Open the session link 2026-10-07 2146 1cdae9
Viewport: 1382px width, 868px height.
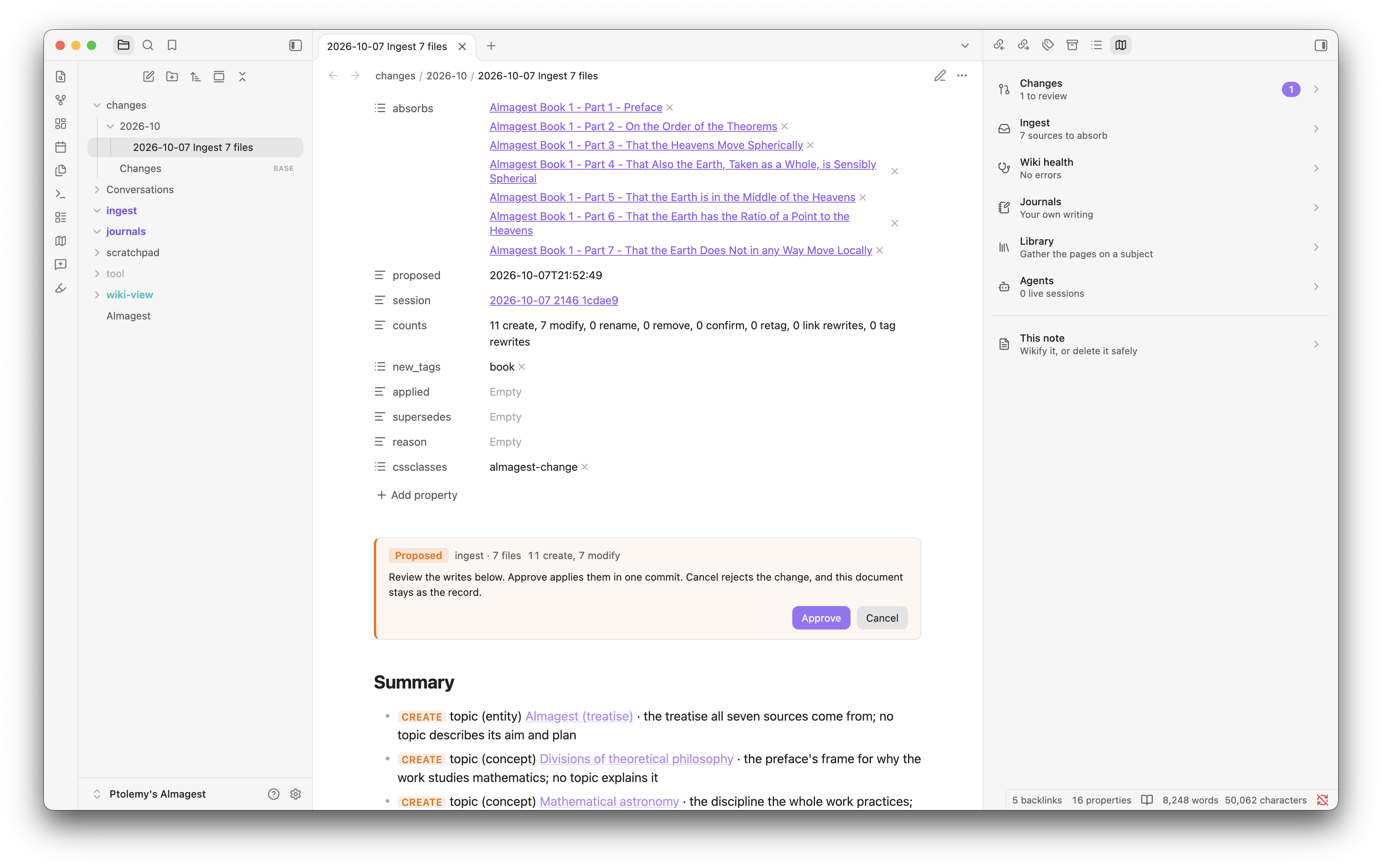pos(553,300)
